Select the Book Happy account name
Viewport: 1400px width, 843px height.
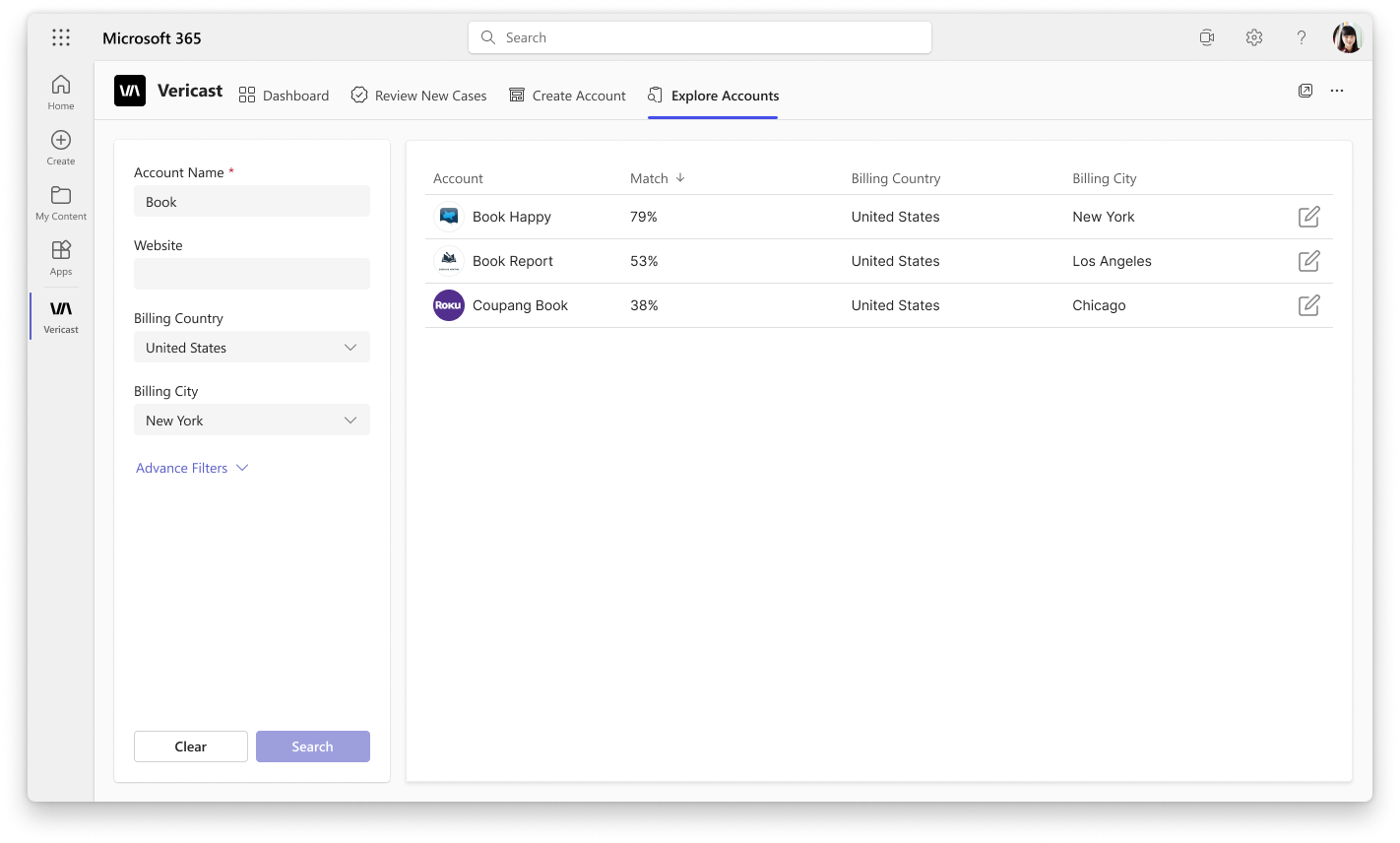pos(512,217)
